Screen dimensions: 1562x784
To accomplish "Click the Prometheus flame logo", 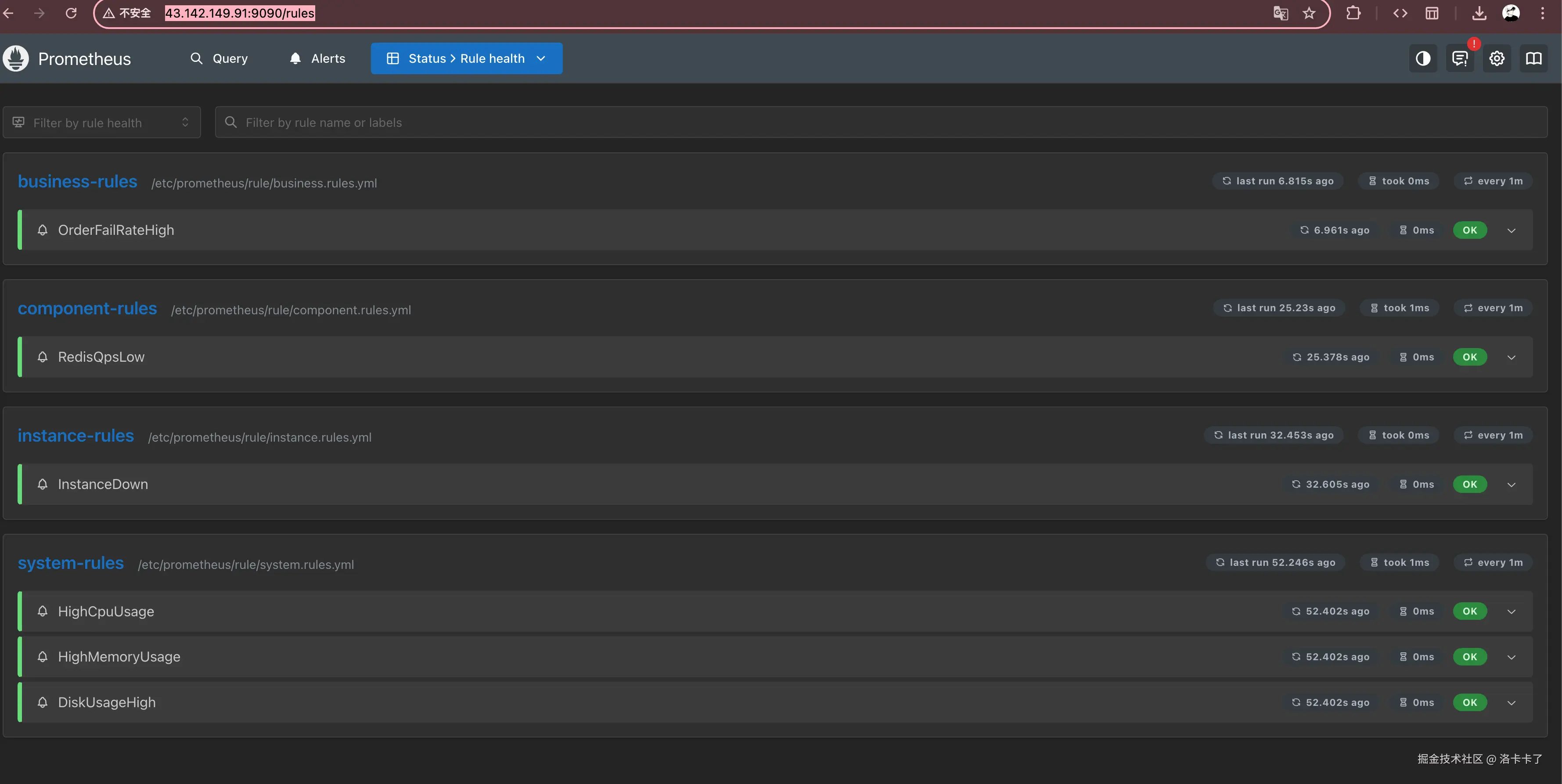I will (x=16, y=59).
